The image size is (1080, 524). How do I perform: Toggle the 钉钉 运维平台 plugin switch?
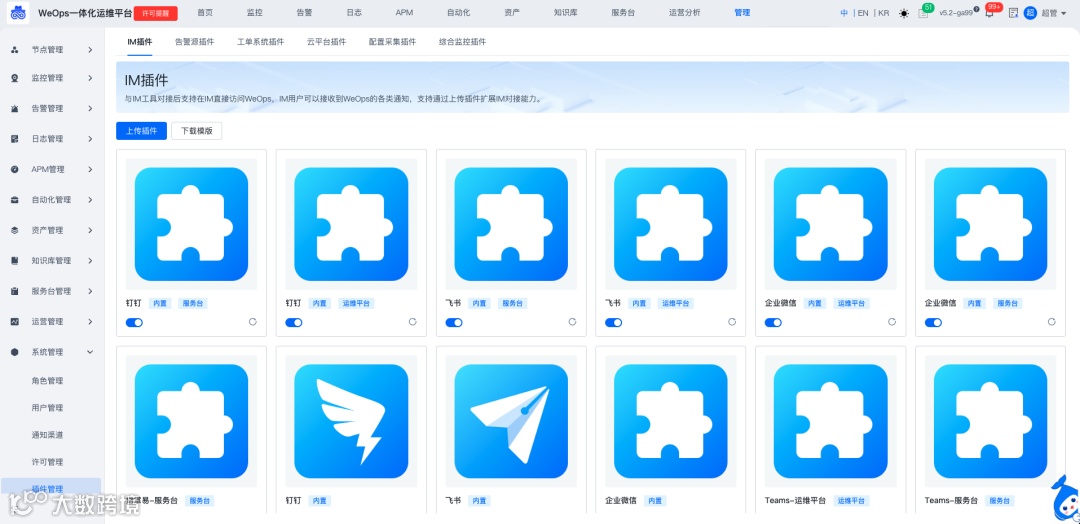click(x=294, y=322)
